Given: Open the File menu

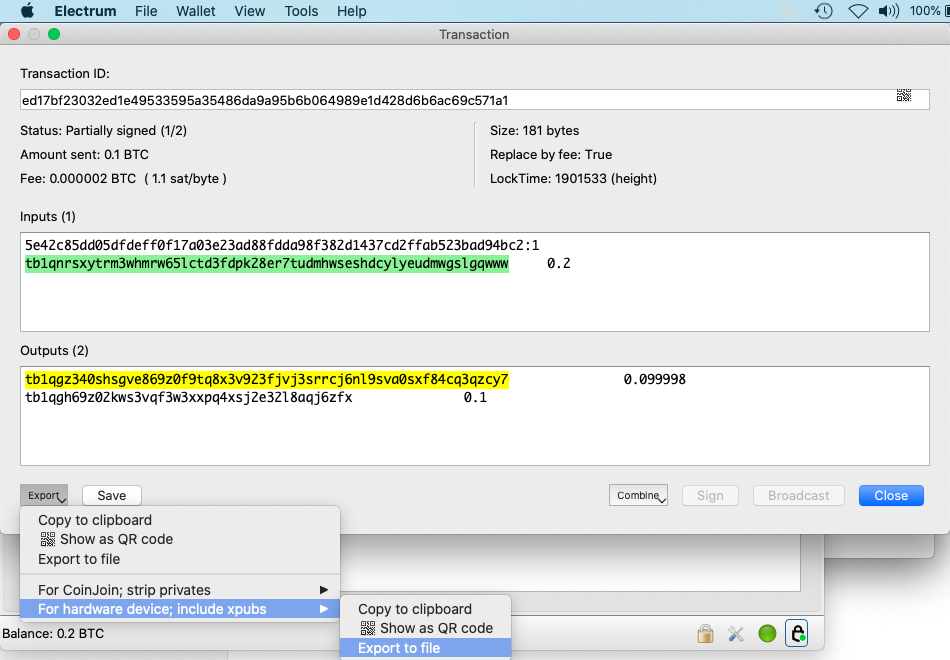Looking at the screenshot, I should (146, 11).
